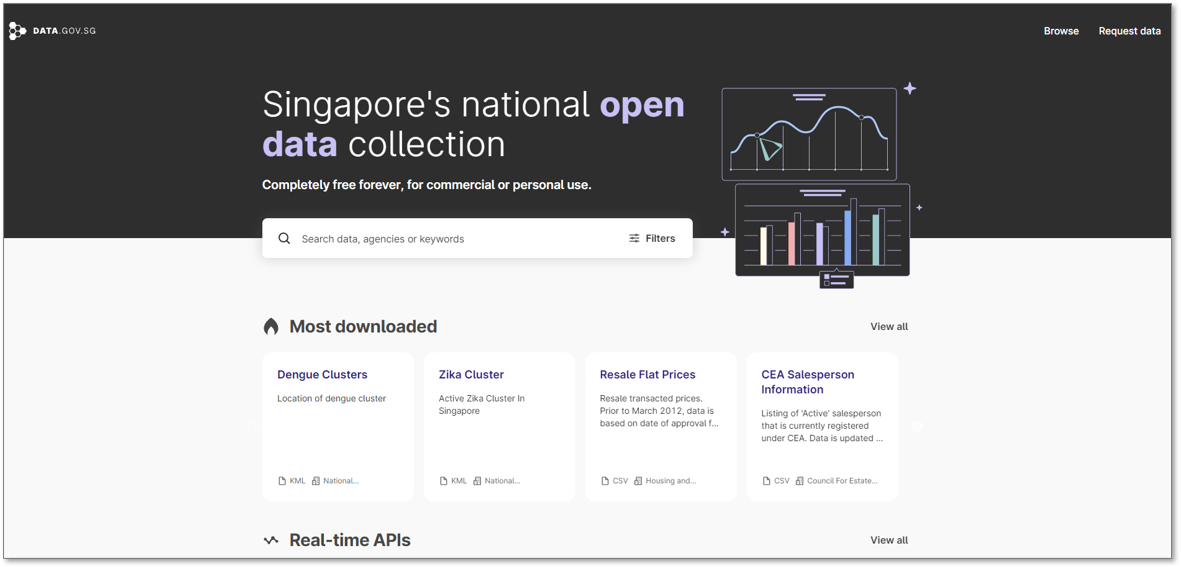Click agency icon beside Housing and... label
Image resolution: width=1181 pixels, height=567 pixels.
point(638,480)
